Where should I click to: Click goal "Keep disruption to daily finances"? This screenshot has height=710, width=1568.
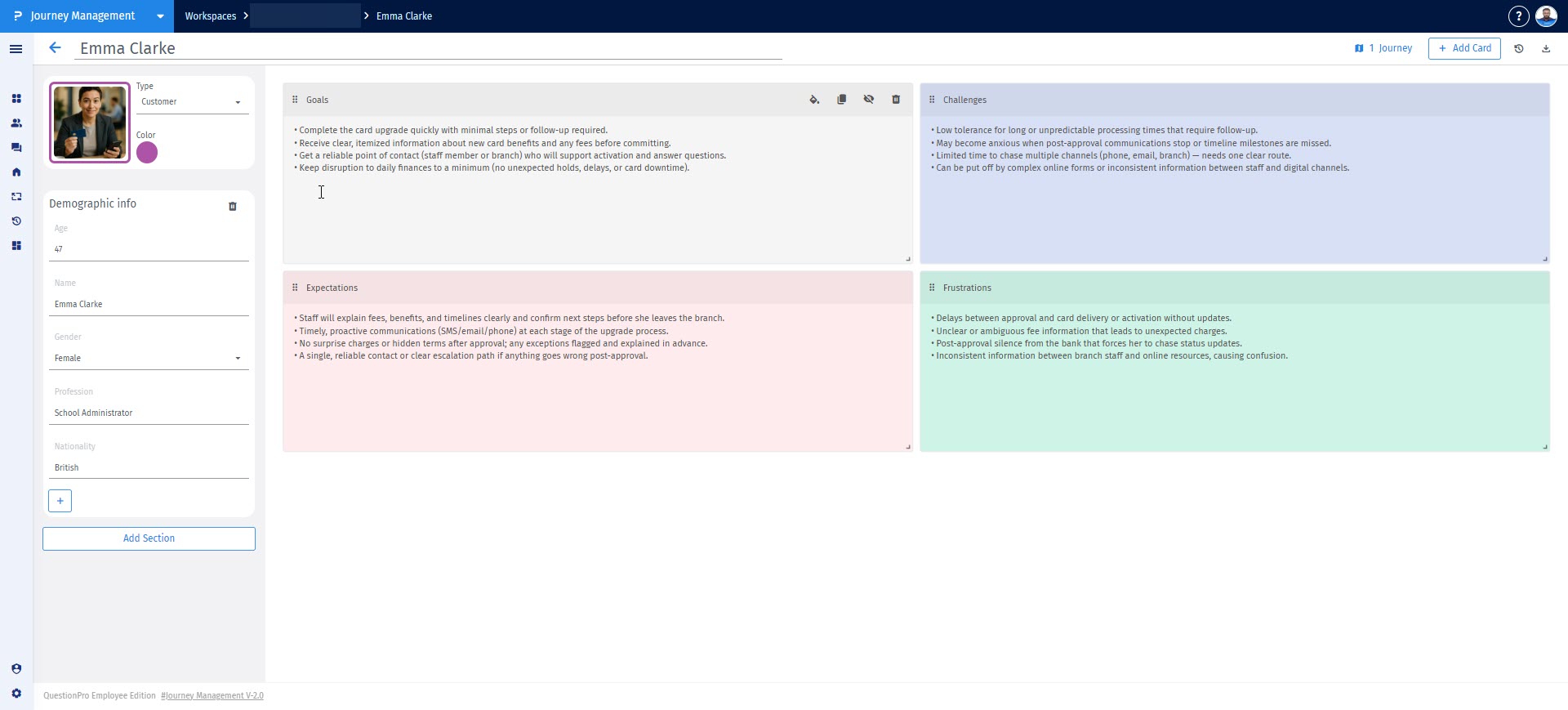click(492, 167)
